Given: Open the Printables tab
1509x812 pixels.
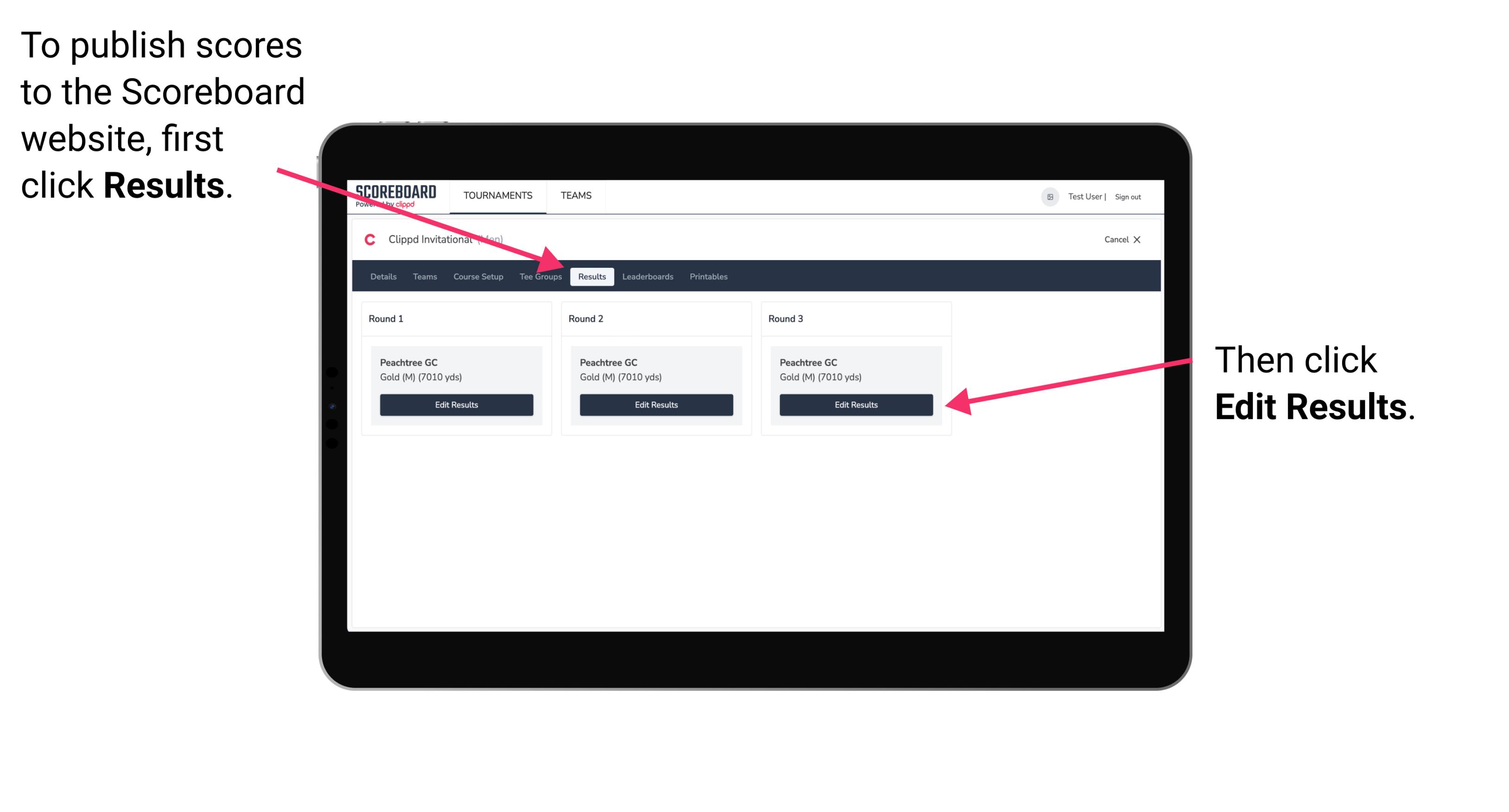Looking at the screenshot, I should (709, 277).
